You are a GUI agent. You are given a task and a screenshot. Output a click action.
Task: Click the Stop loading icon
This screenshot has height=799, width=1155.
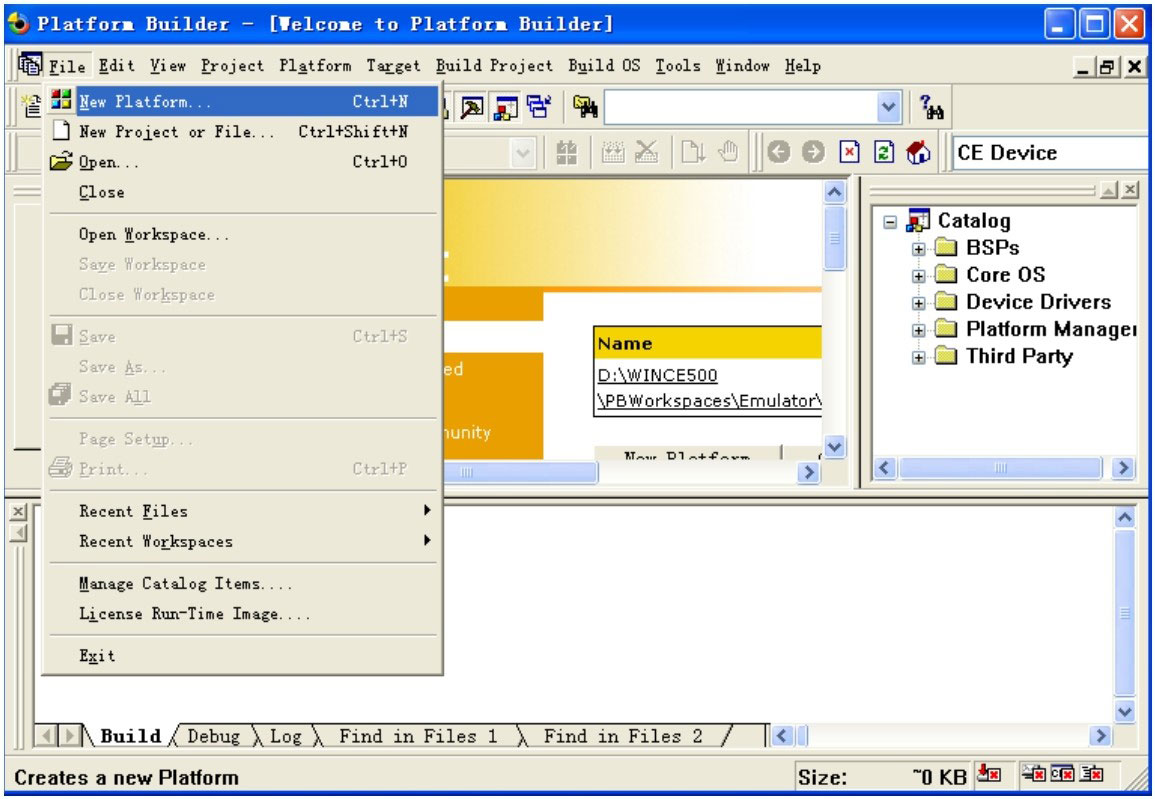pyautogui.click(x=849, y=152)
